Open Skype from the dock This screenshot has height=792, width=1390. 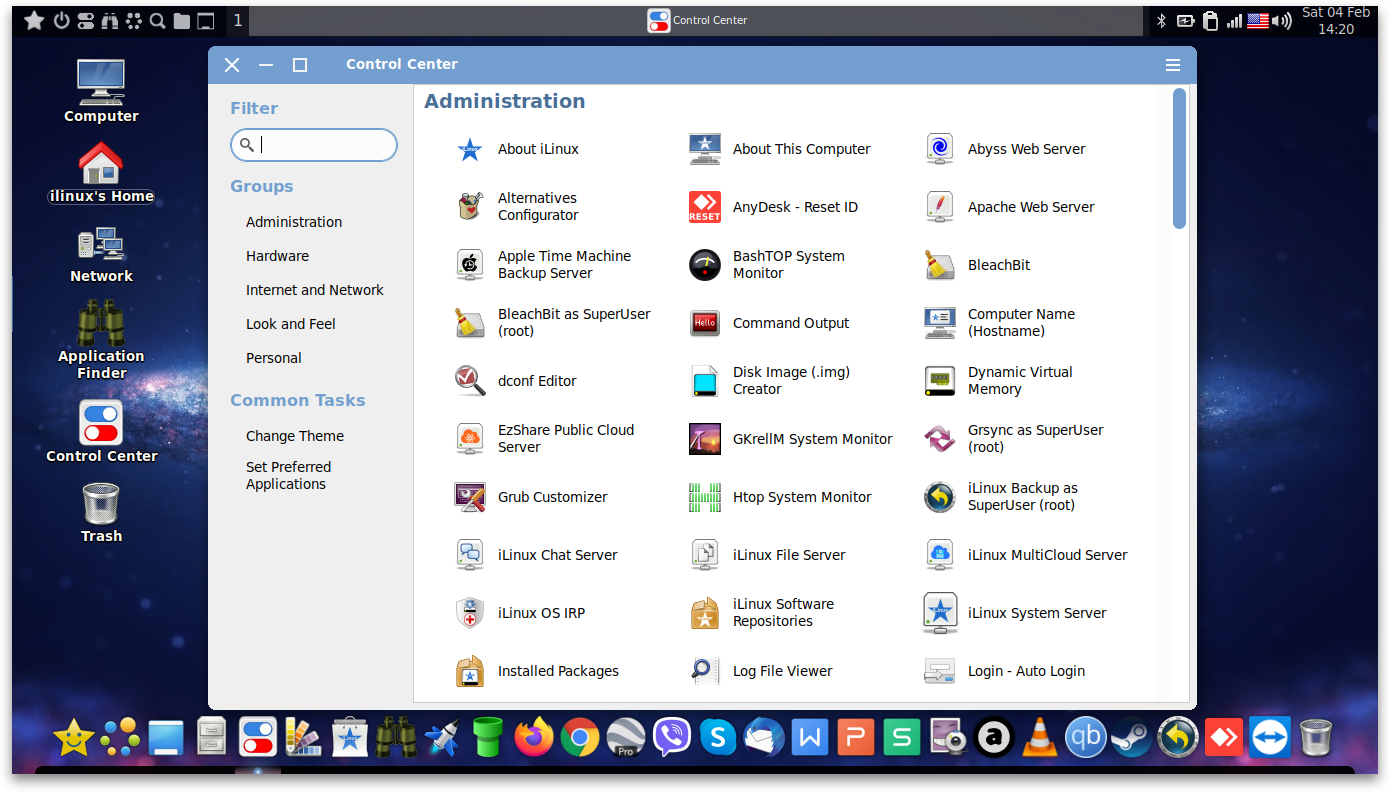click(718, 738)
